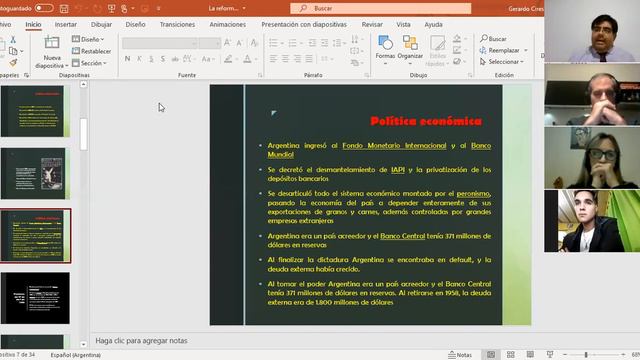Open the Seleccionar dropdown

[x=502, y=62]
